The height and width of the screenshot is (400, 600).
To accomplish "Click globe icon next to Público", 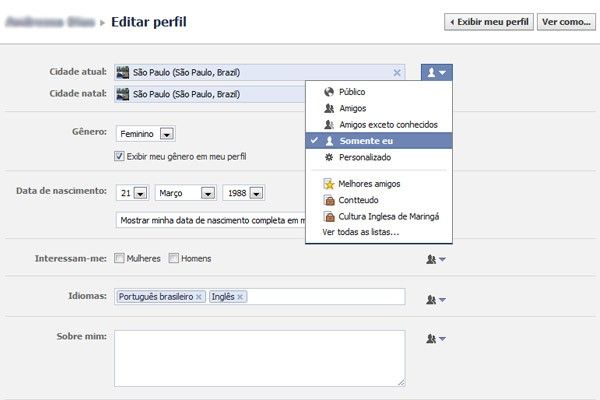I will coord(329,92).
